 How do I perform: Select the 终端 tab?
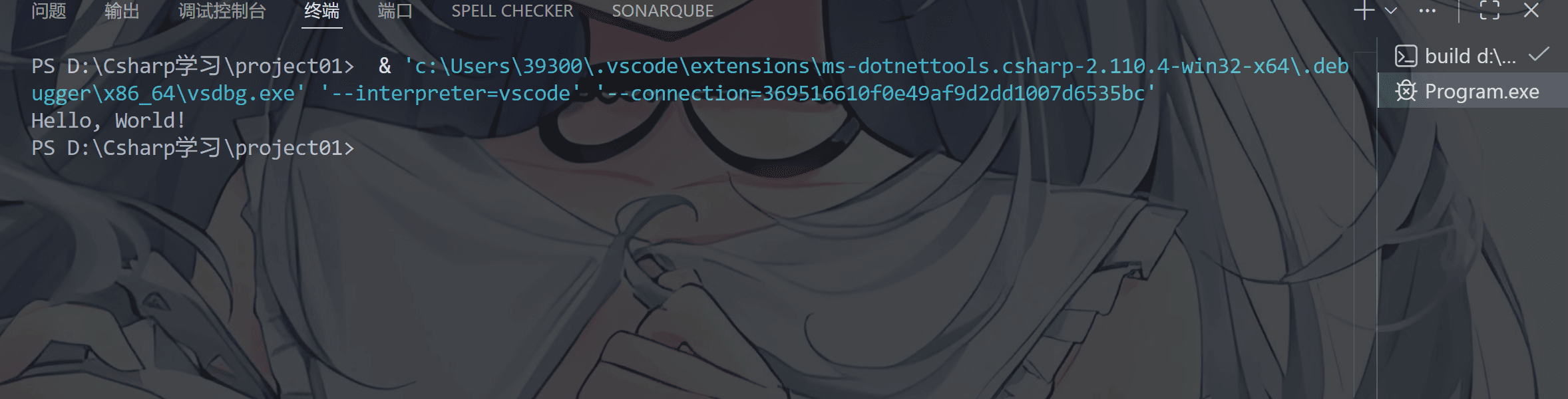321,11
